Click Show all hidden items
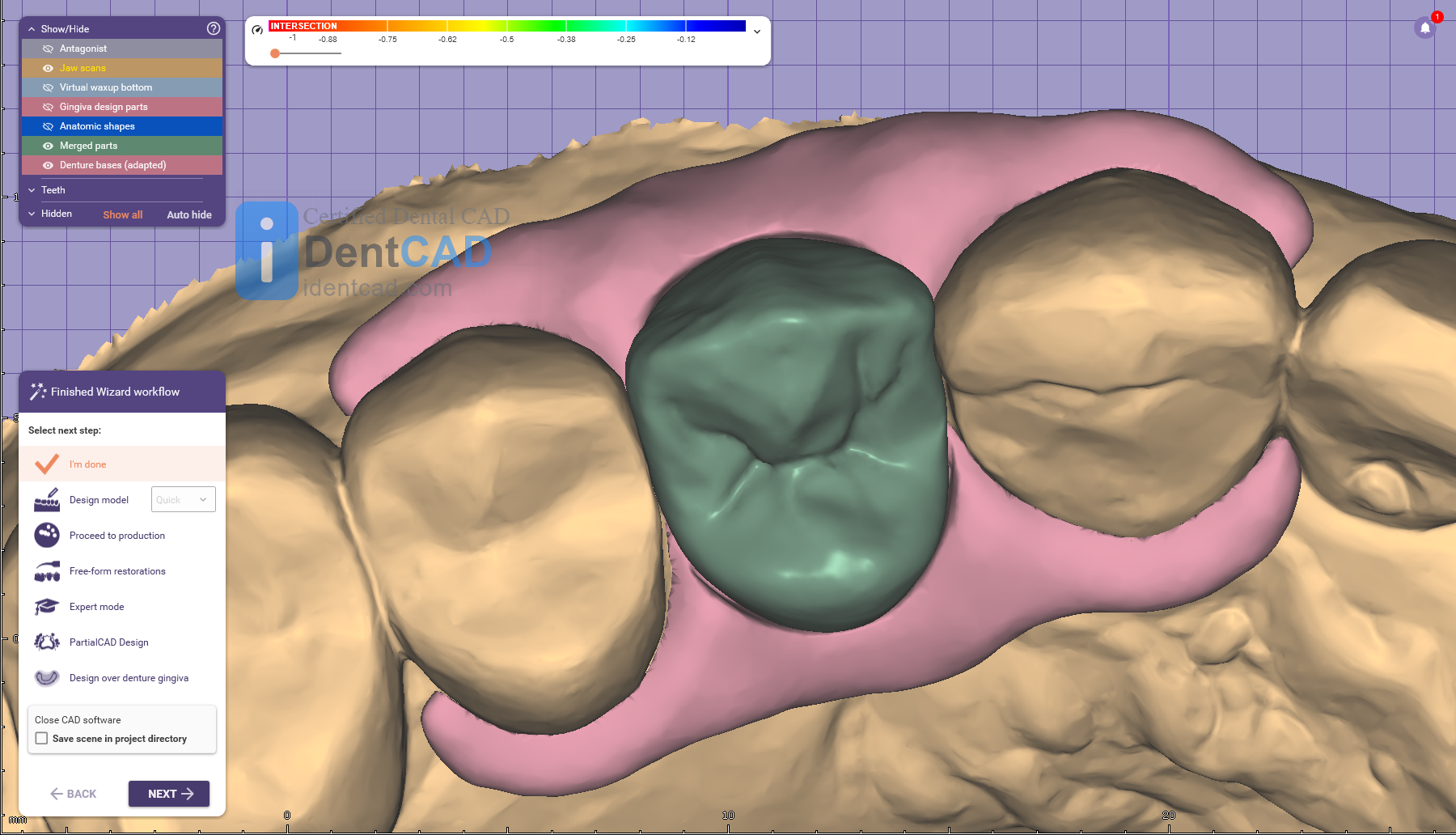The height and width of the screenshot is (835, 1456). (x=122, y=214)
